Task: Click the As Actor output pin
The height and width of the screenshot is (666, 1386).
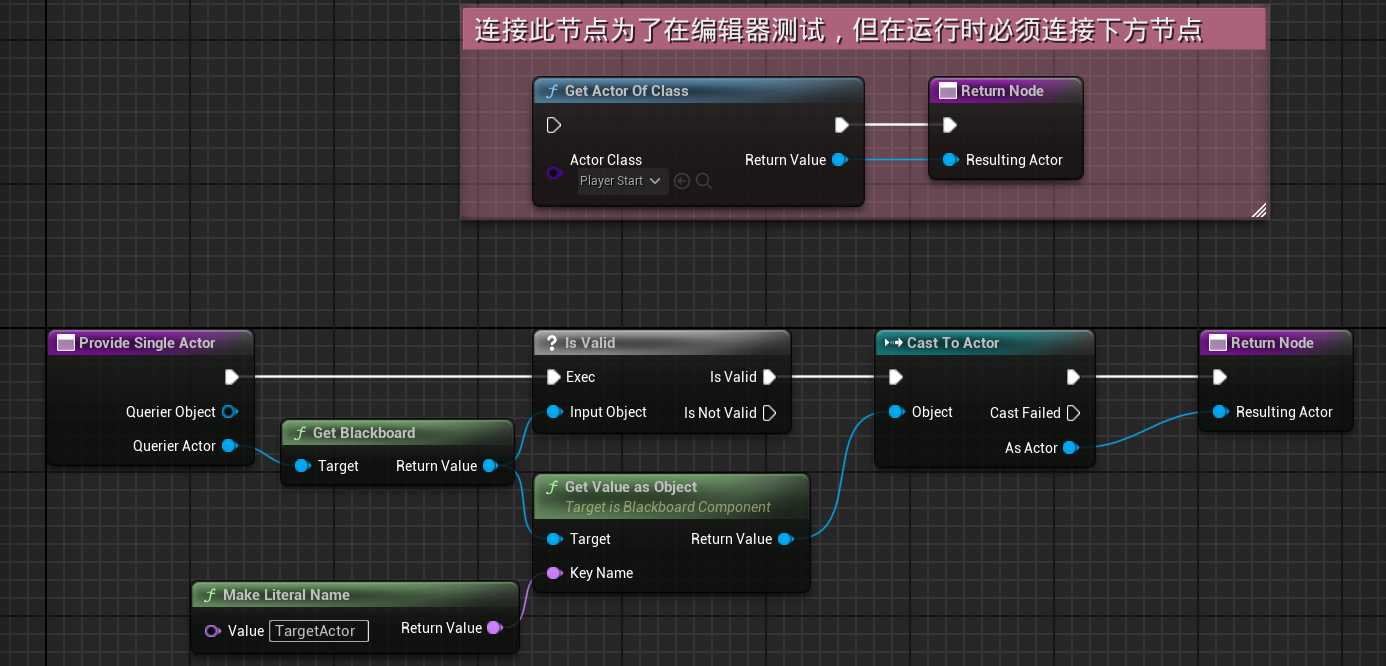Action: pos(1070,448)
